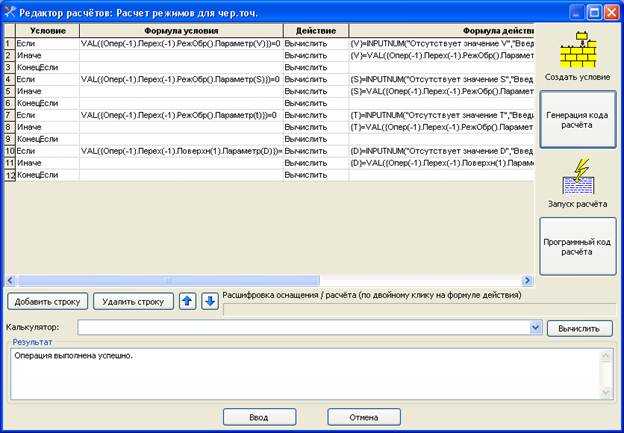Click the app icon in title bar
The width and height of the screenshot is (624, 433).
click(x=10, y=12)
